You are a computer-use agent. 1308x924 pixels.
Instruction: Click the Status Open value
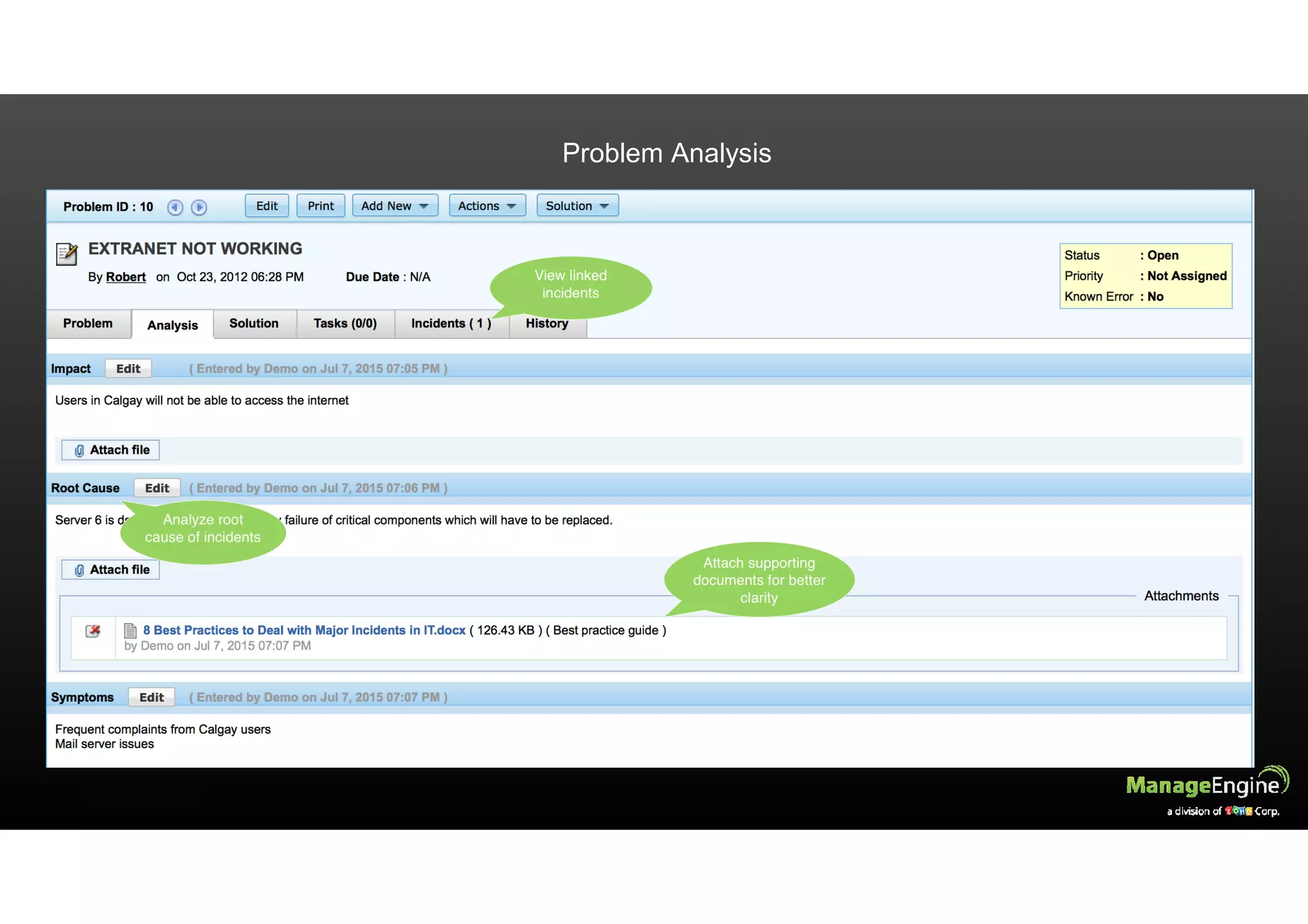(x=1162, y=255)
